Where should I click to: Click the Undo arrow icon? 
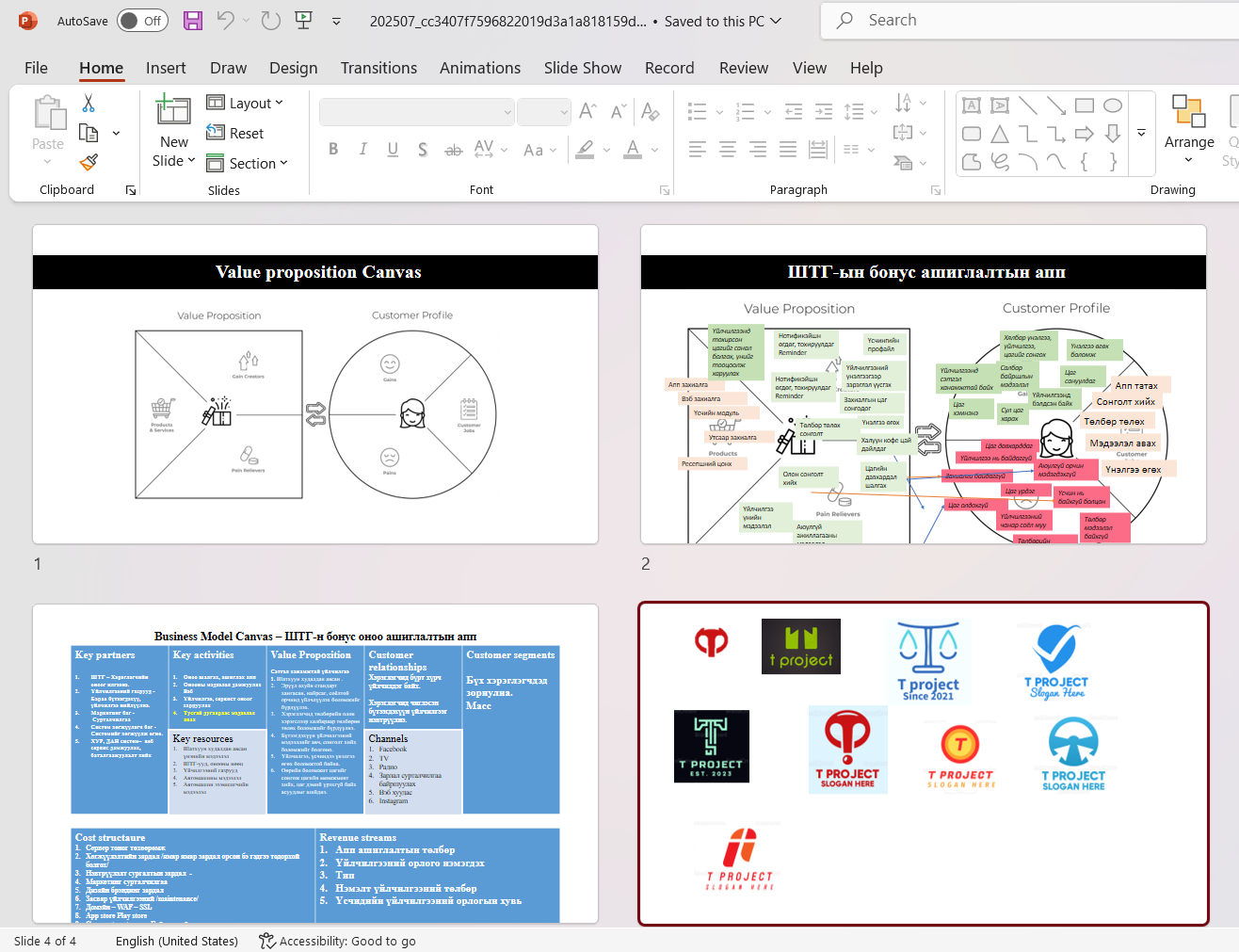[225, 20]
